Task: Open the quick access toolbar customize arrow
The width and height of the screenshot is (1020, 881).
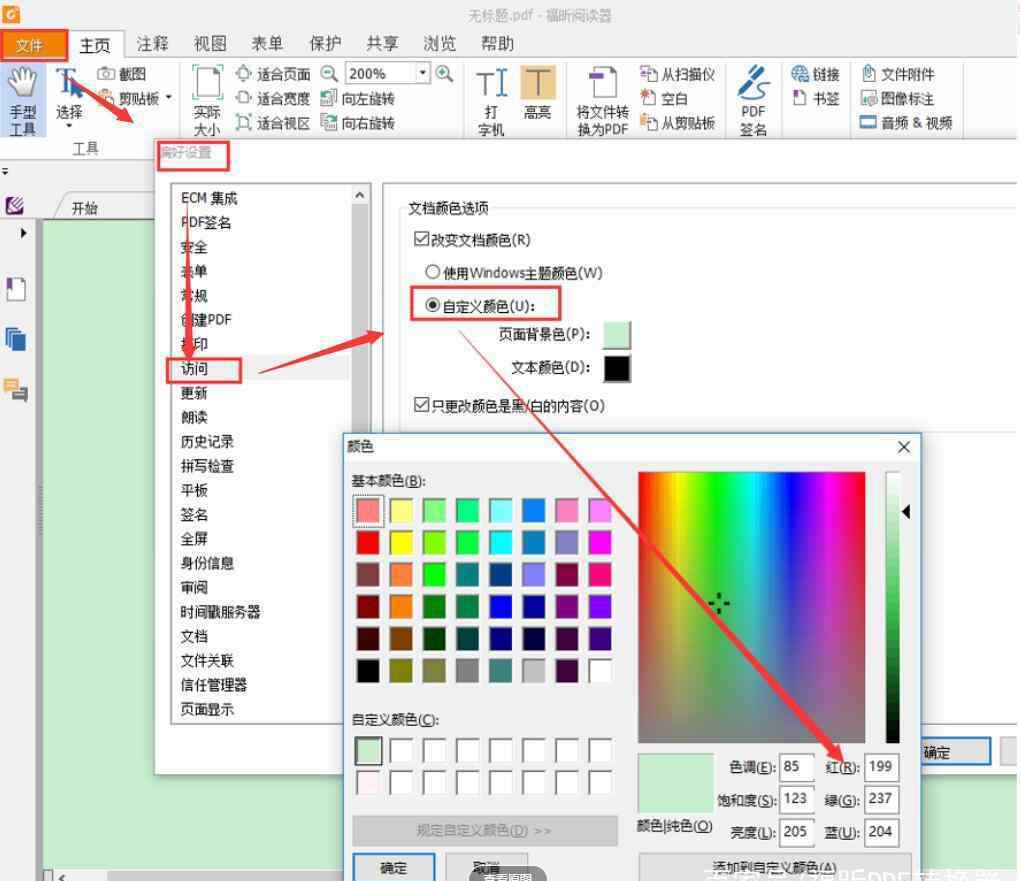Action: tap(5, 171)
